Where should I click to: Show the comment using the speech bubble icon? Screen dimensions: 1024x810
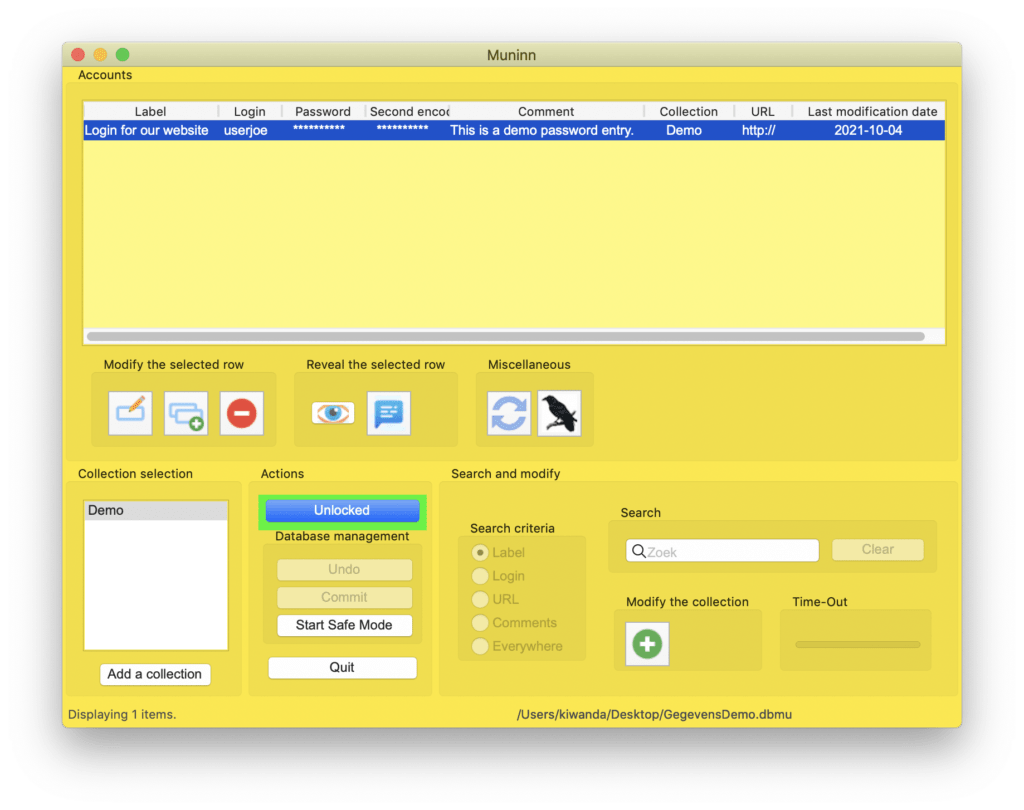point(389,413)
